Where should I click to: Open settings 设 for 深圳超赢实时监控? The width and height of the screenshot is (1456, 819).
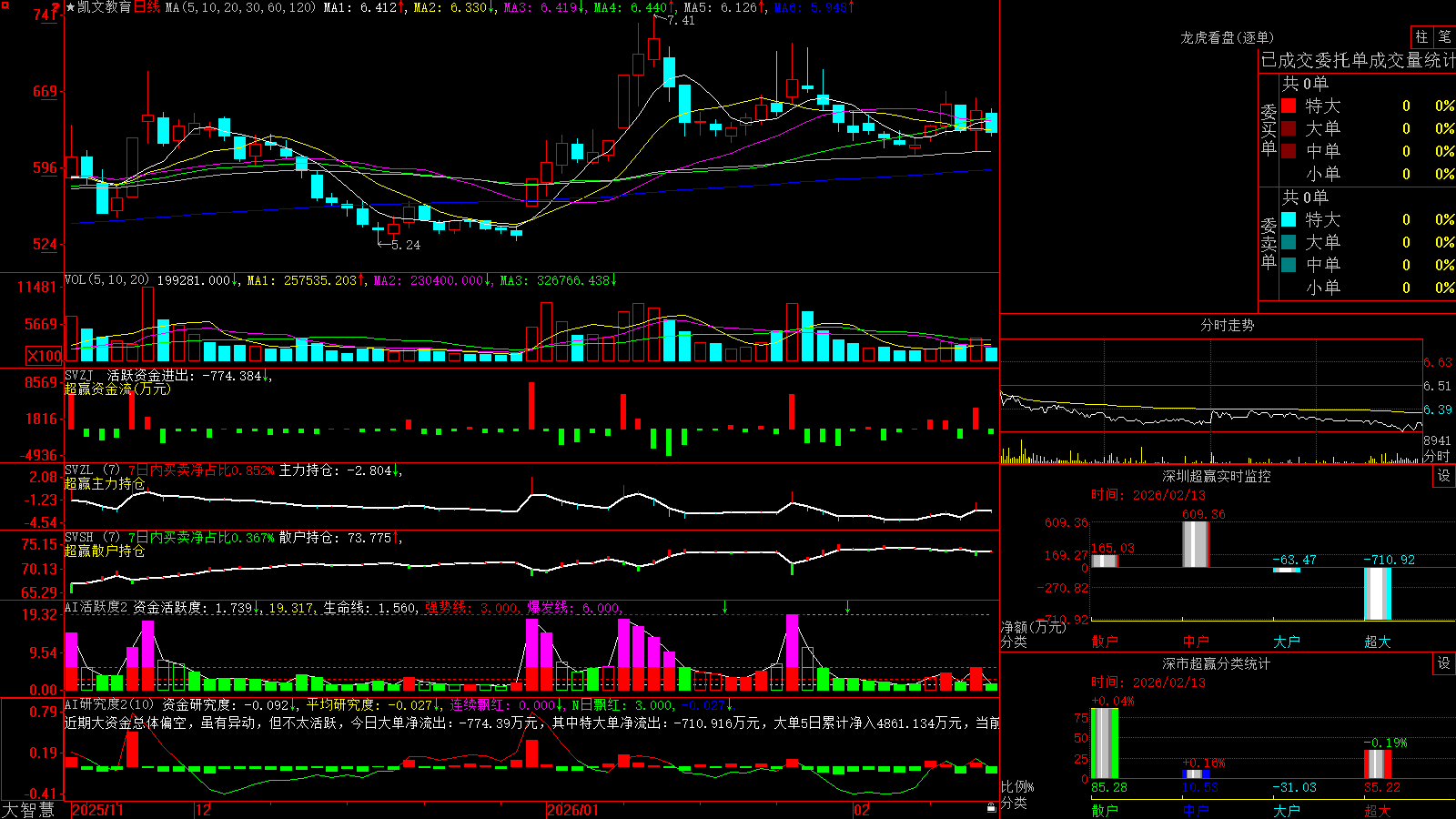coord(1444,476)
